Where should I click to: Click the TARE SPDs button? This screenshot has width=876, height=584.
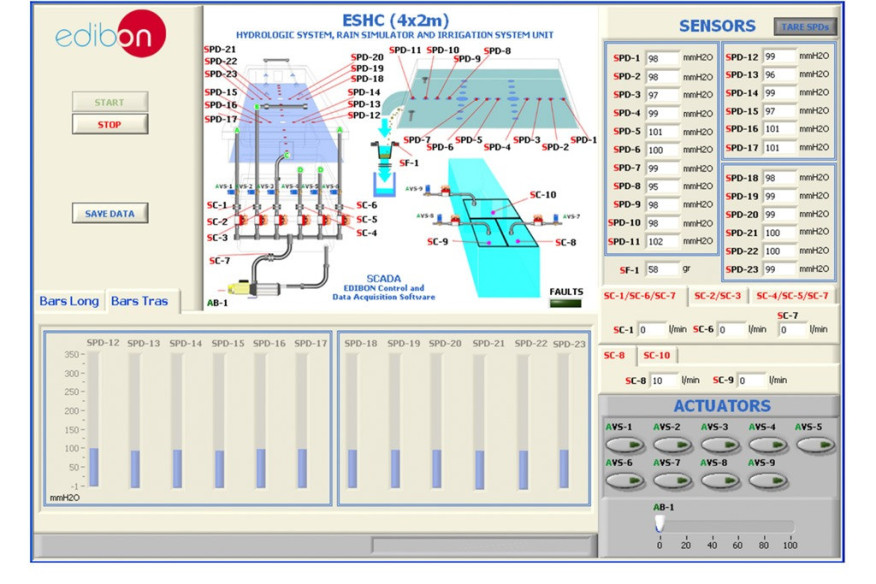(x=805, y=27)
